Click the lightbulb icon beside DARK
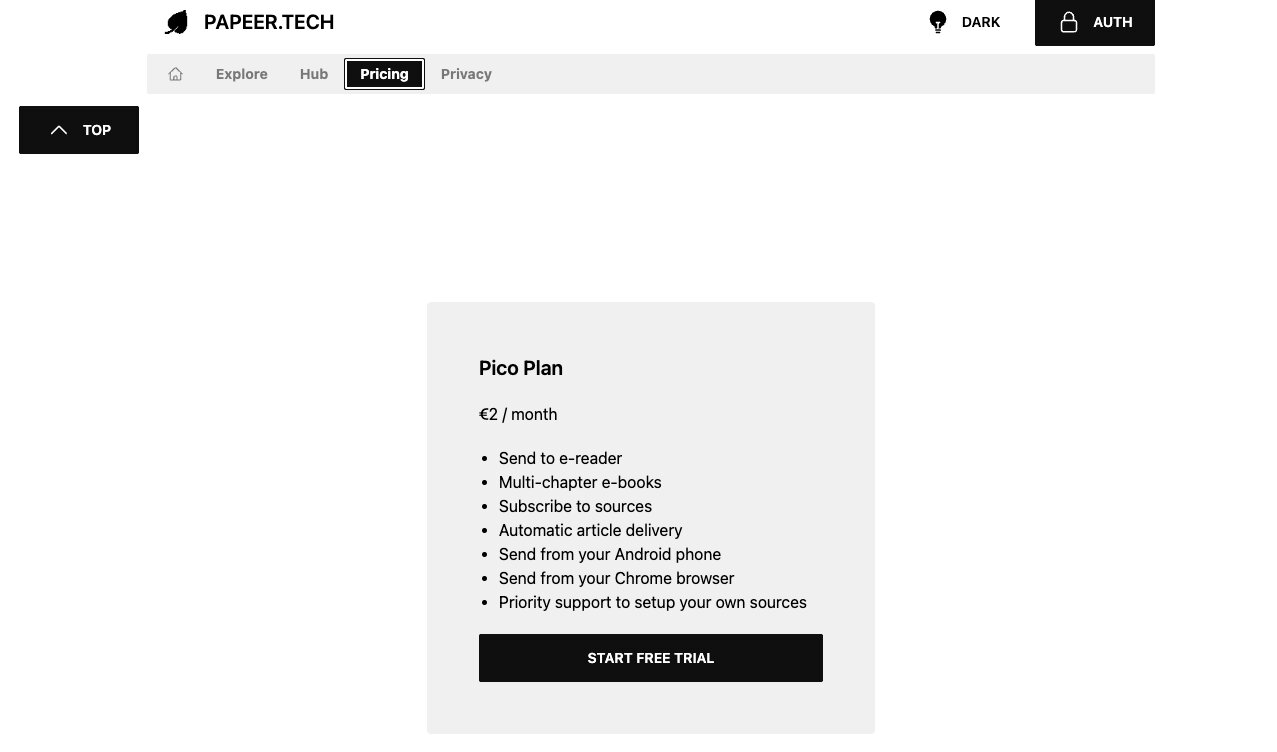Image resolution: width=1277 pixels, height=752 pixels. [938, 22]
